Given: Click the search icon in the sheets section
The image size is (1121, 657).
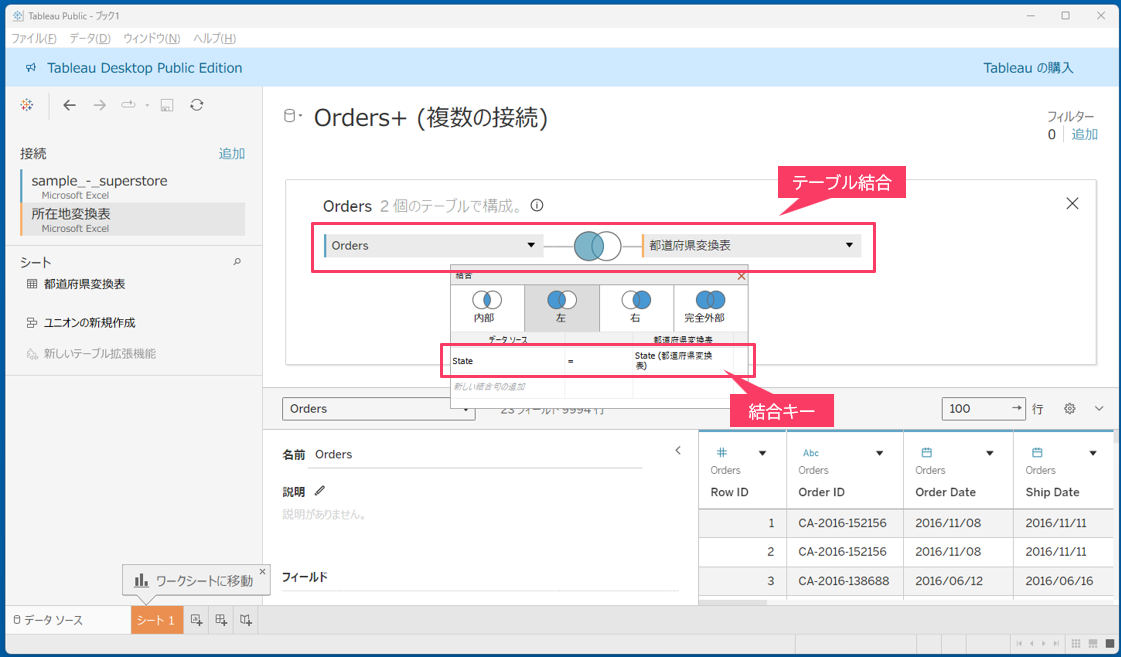Looking at the screenshot, I should tap(237, 262).
